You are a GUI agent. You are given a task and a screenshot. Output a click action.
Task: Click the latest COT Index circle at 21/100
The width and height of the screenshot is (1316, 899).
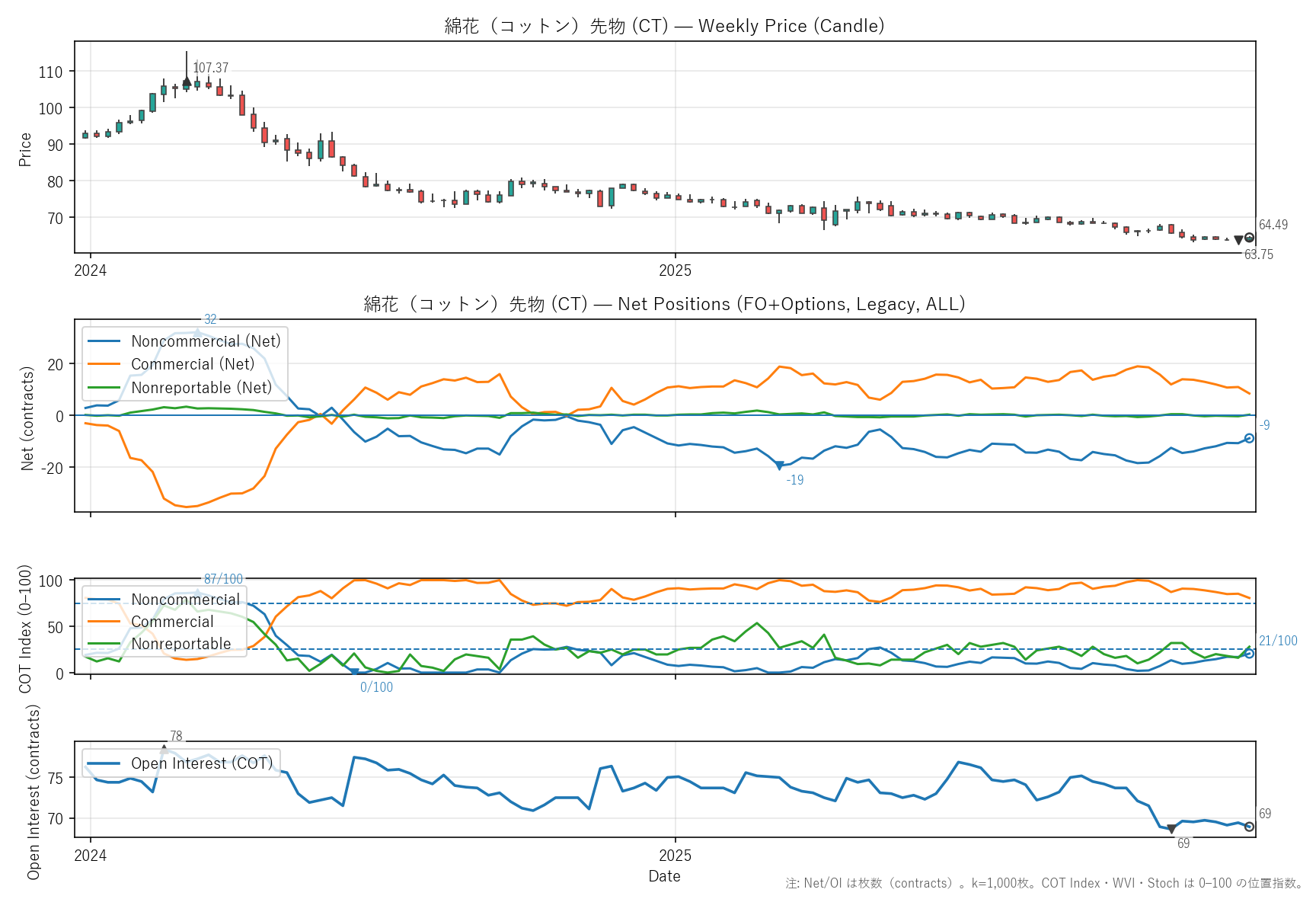(1249, 654)
